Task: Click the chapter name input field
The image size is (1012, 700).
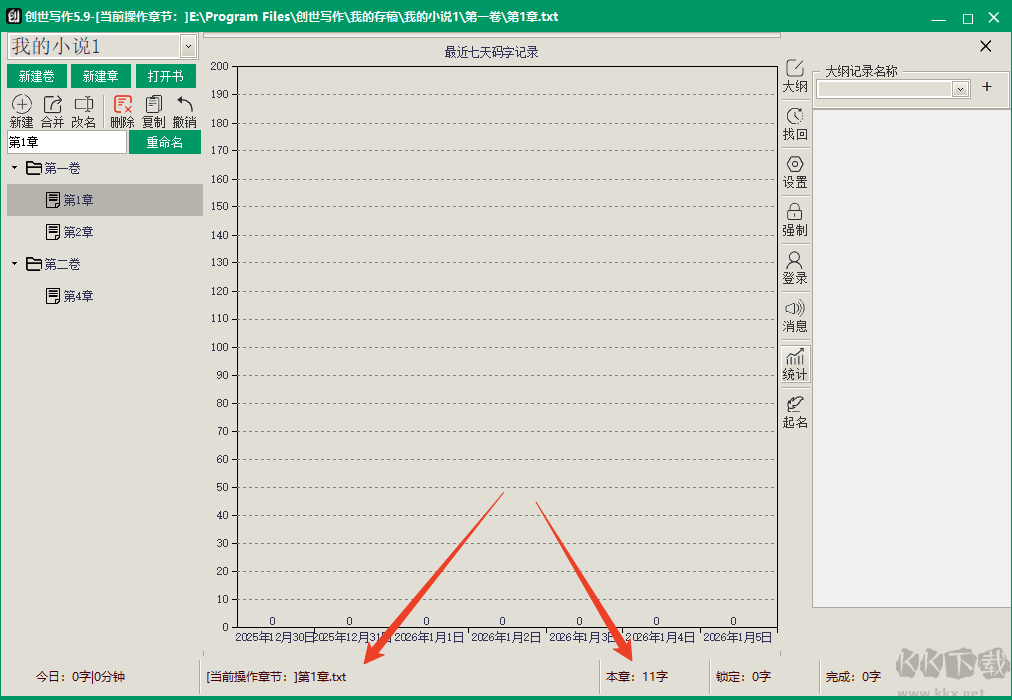Action: click(66, 142)
